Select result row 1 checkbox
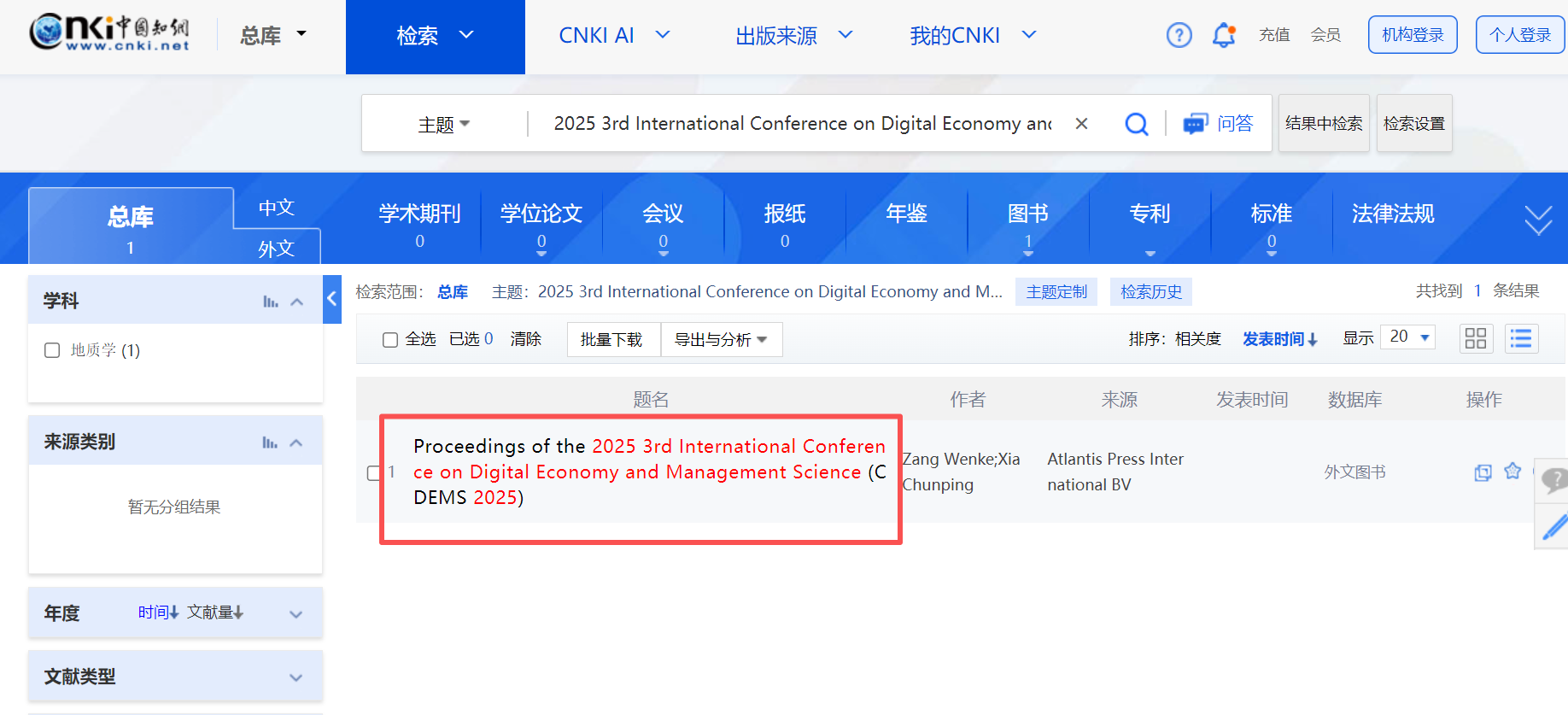Screen dimensions: 1568x715 click(x=374, y=472)
